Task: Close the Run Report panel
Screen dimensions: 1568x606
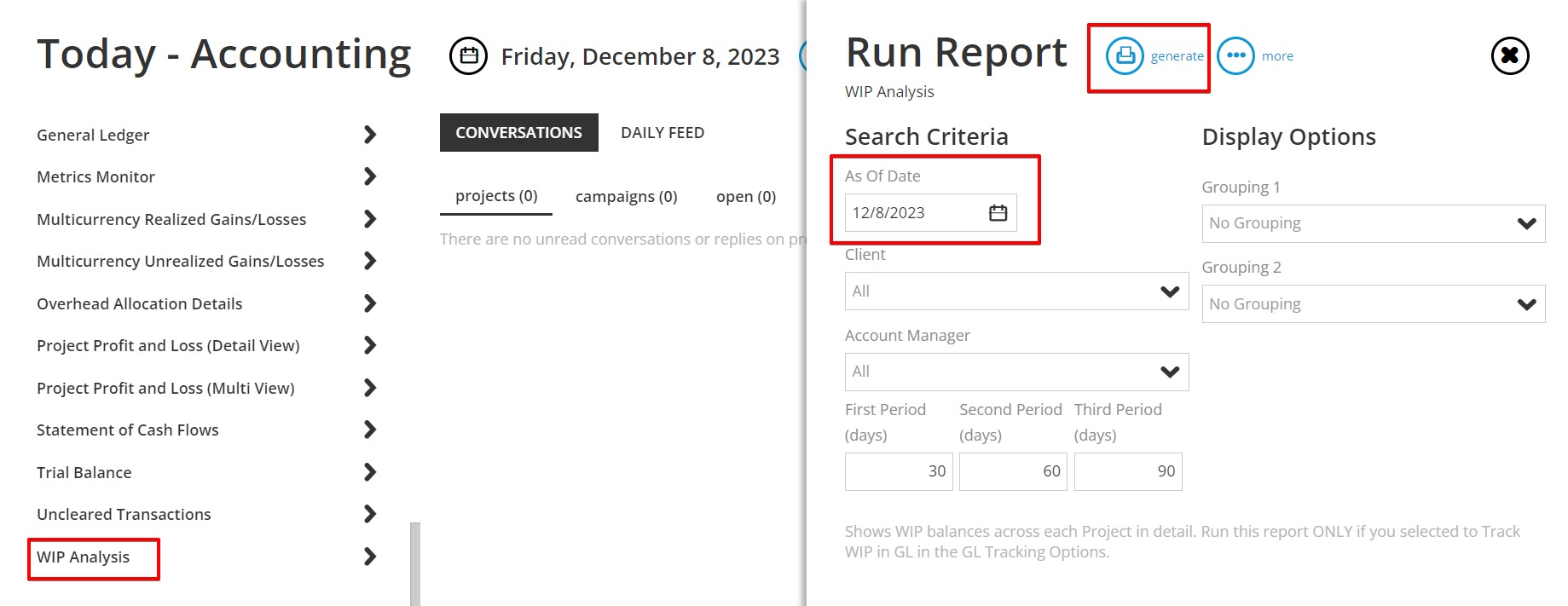Action: click(1509, 55)
